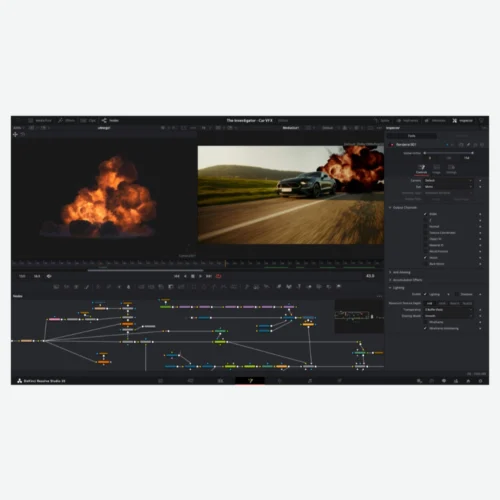500x500 pixels.
Task: Enable the Z output channel
Action: (425, 220)
